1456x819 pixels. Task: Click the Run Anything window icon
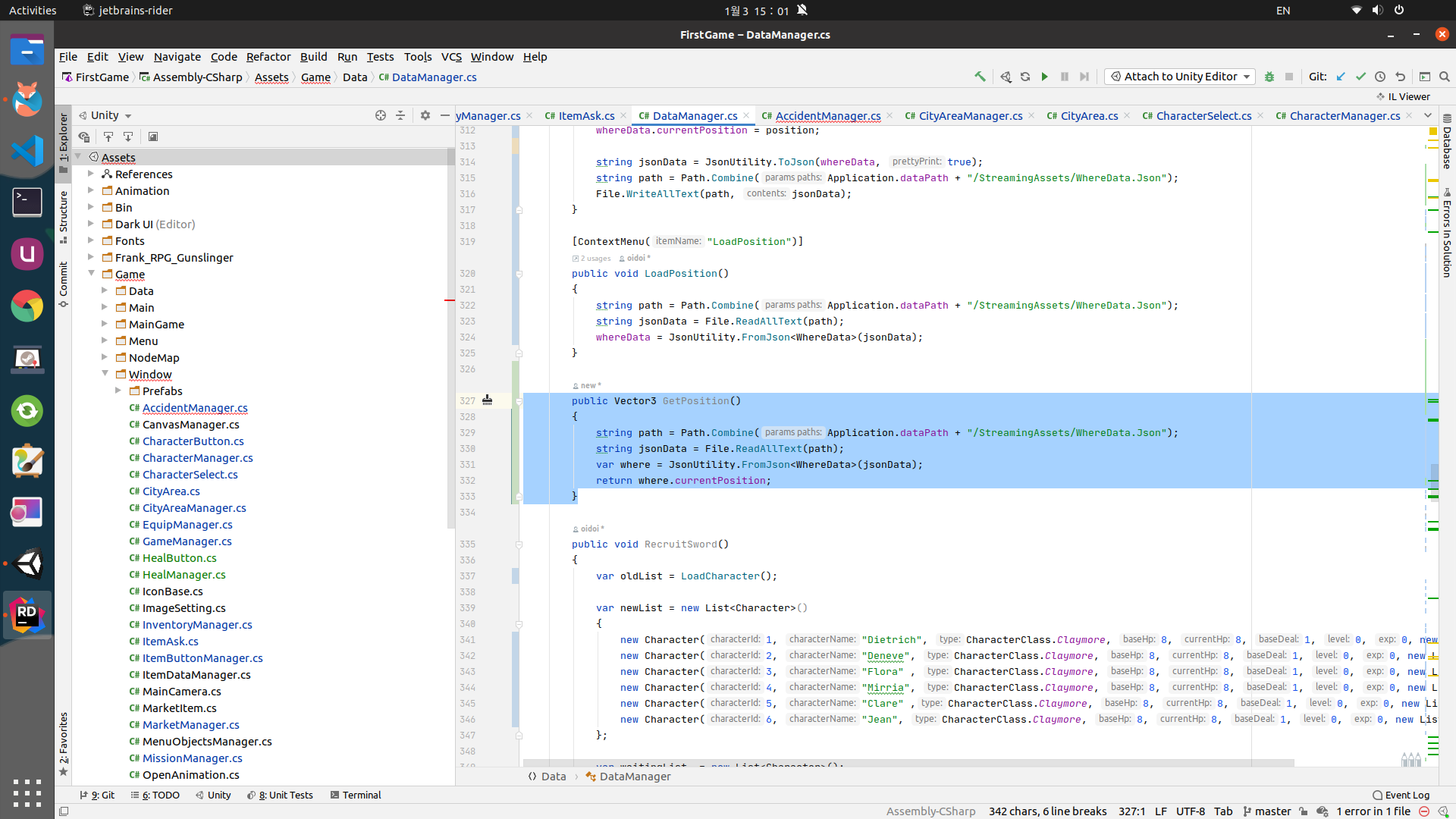(1425, 77)
